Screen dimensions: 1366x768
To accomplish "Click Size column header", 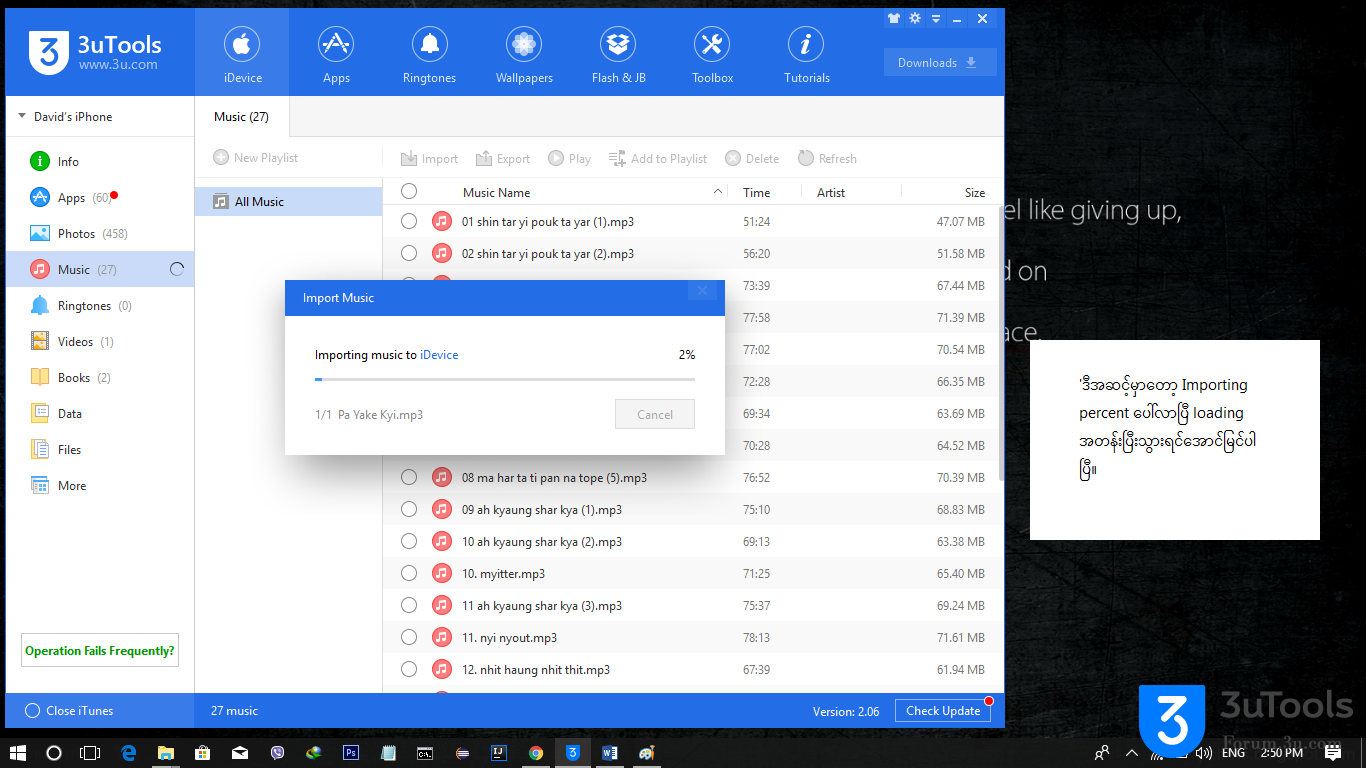I will (974, 192).
